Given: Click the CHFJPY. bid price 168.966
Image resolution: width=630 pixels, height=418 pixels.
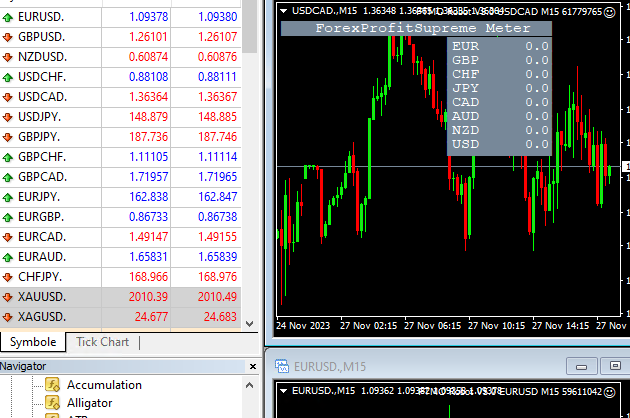Looking at the screenshot, I should [148, 277].
